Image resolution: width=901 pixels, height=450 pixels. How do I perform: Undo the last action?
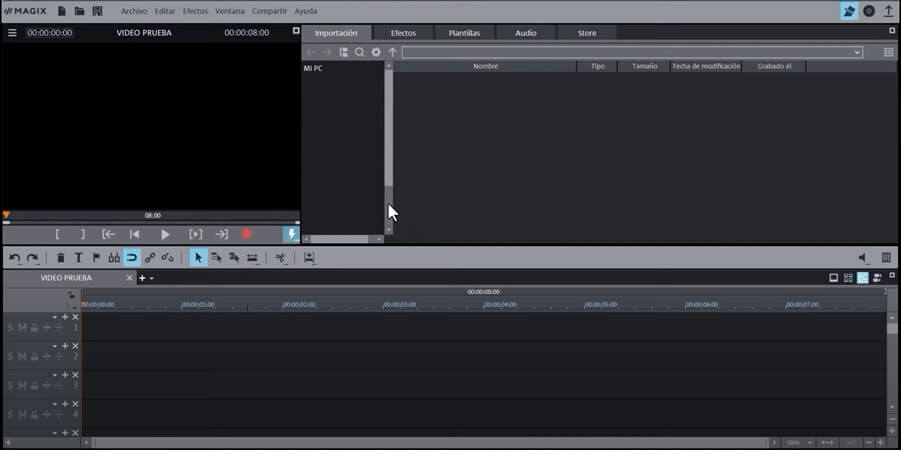tap(15, 258)
